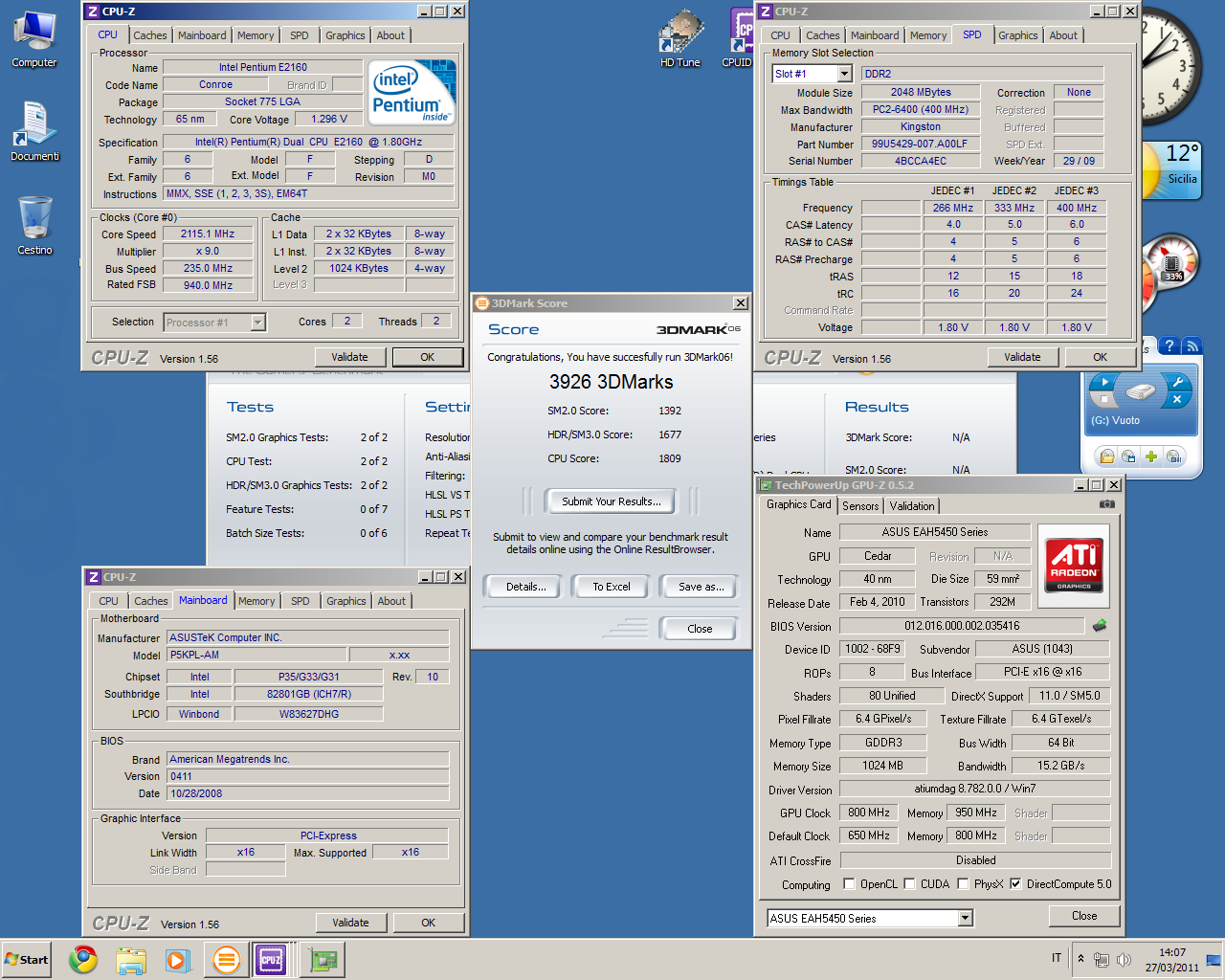Switch to Memory tab in top-left CPU-Z
The image size is (1225, 980).
point(256,35)
